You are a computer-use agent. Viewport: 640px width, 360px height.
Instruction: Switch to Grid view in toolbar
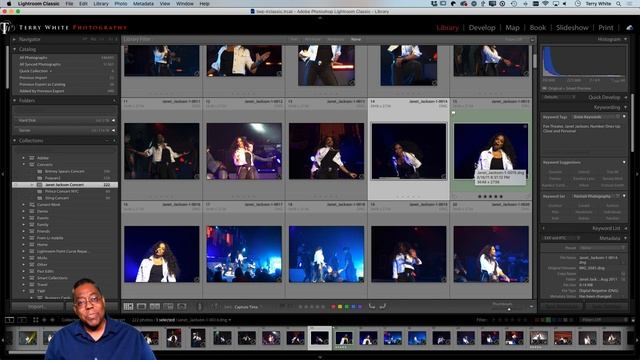pyautogui.click(x=128, y=307)
